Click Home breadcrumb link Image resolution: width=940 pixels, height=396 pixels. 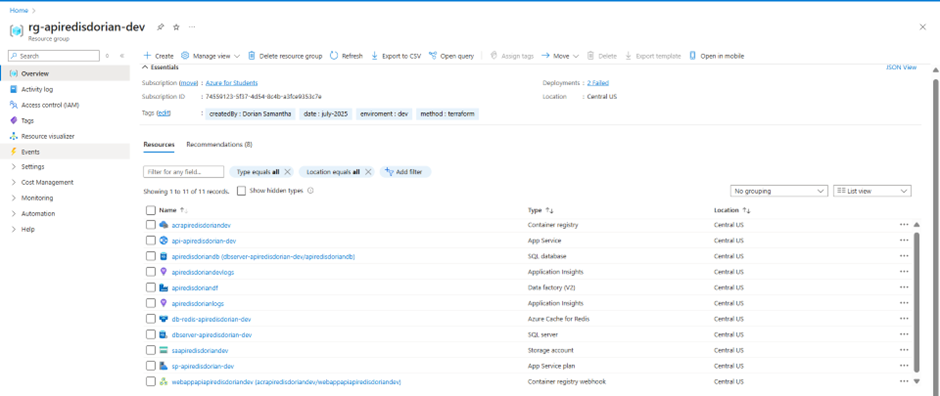tap(19, 10)
